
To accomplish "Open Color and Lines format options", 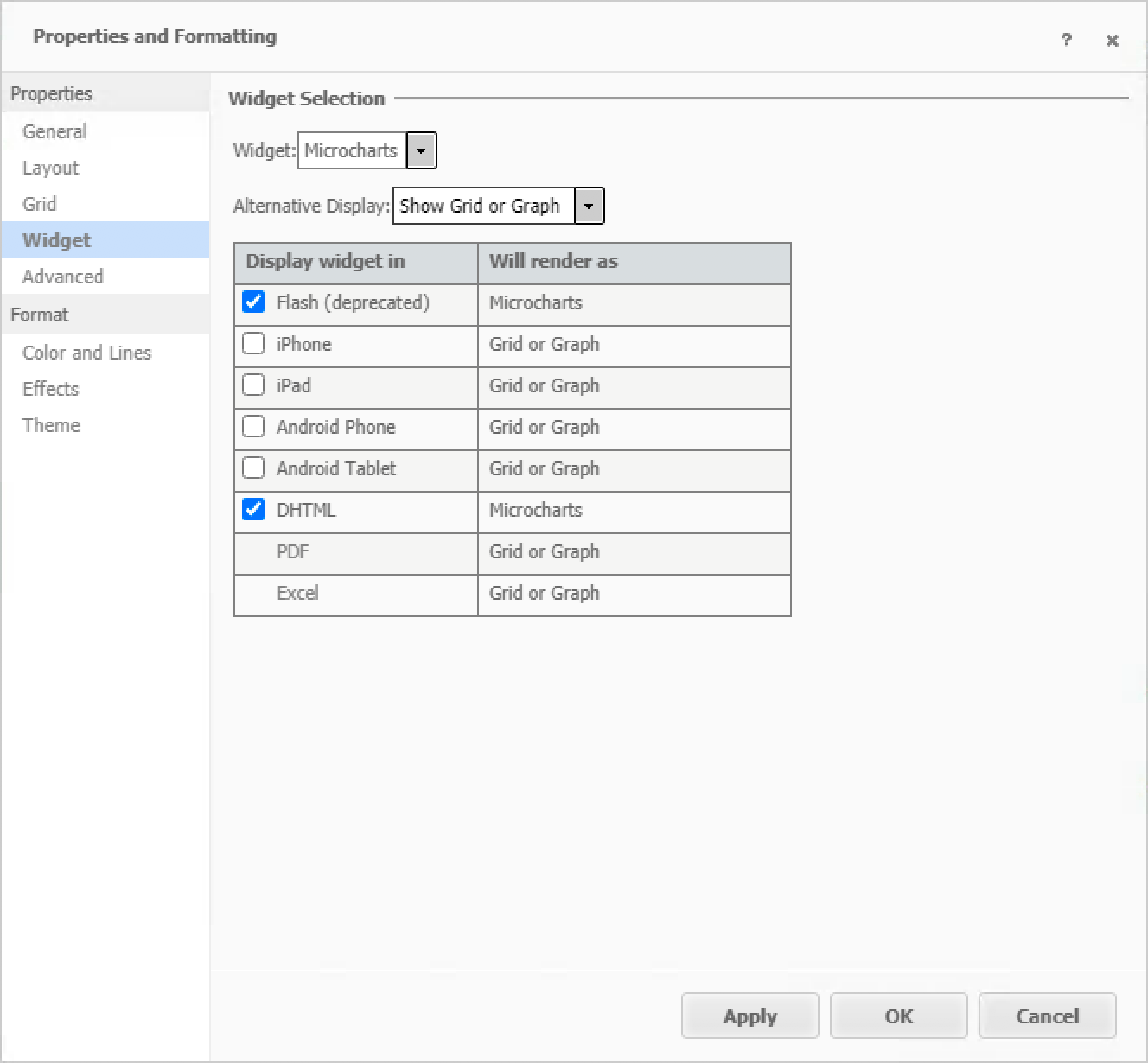I will tap(86, 353).
